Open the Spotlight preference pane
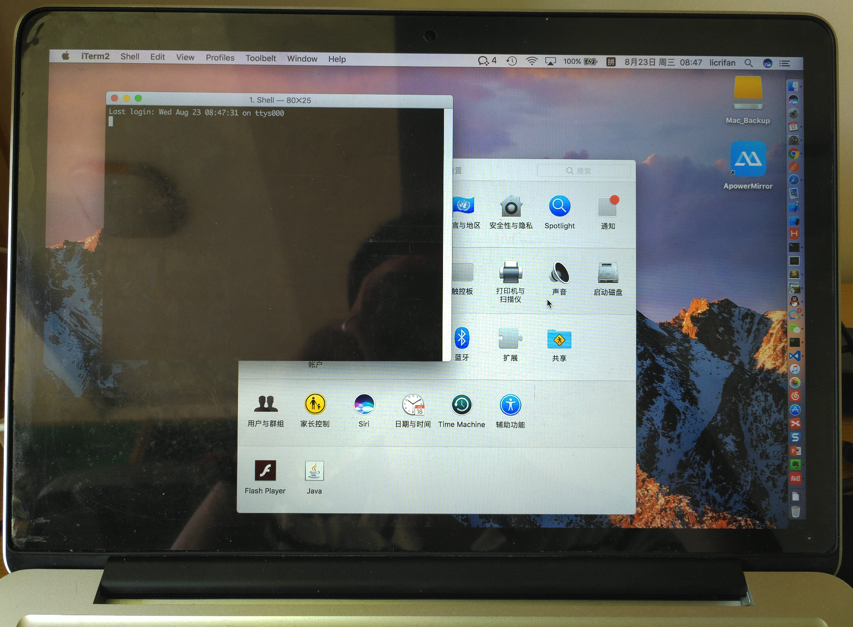The height and width of the screenshot is (627, 853). 559,213
